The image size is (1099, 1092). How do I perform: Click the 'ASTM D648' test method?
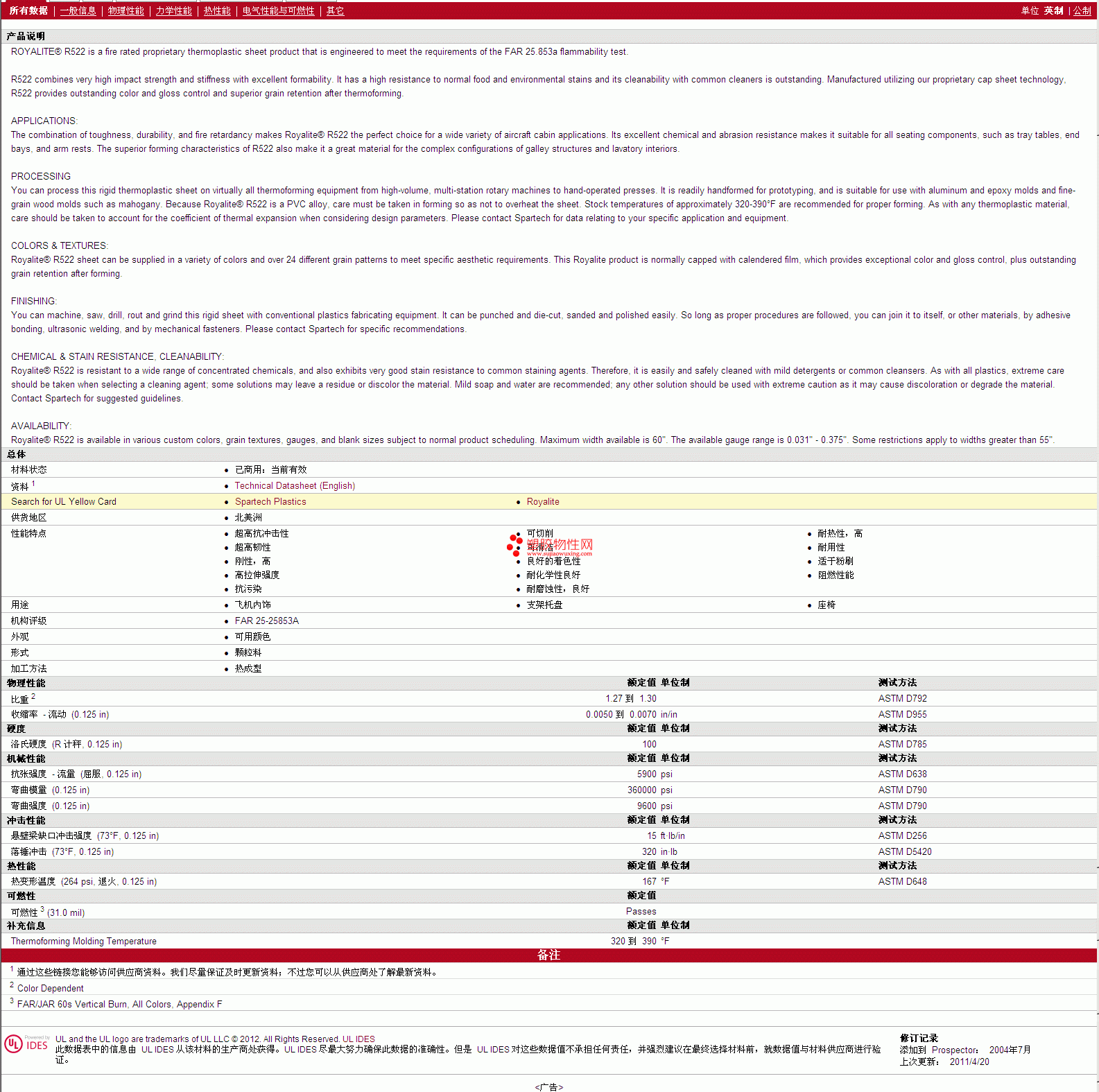tap(902, 882)
